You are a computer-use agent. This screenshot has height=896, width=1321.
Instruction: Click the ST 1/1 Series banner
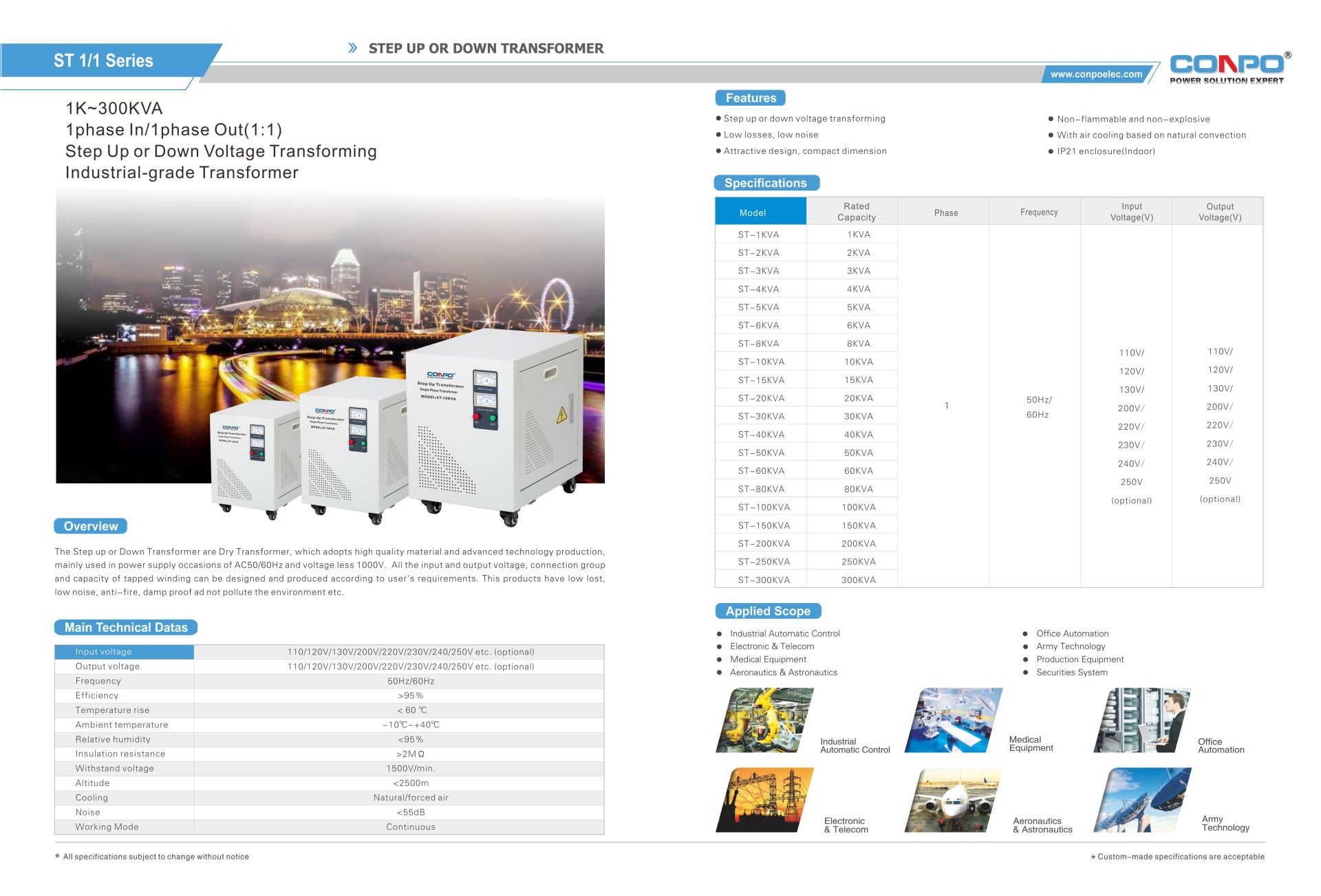104,61
